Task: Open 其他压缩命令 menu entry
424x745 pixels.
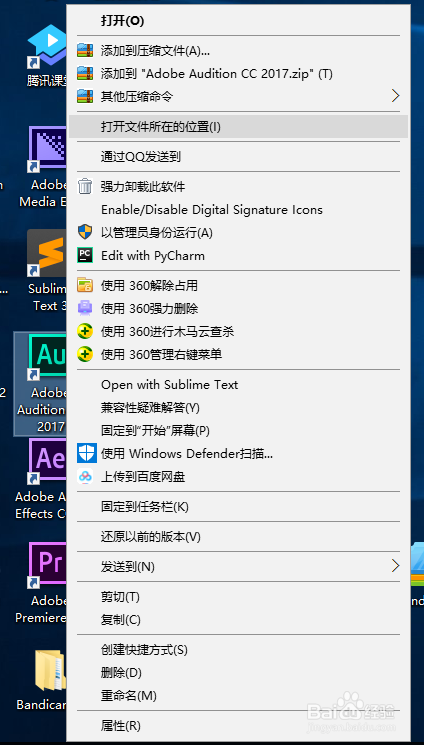Action: pos(239,97)
